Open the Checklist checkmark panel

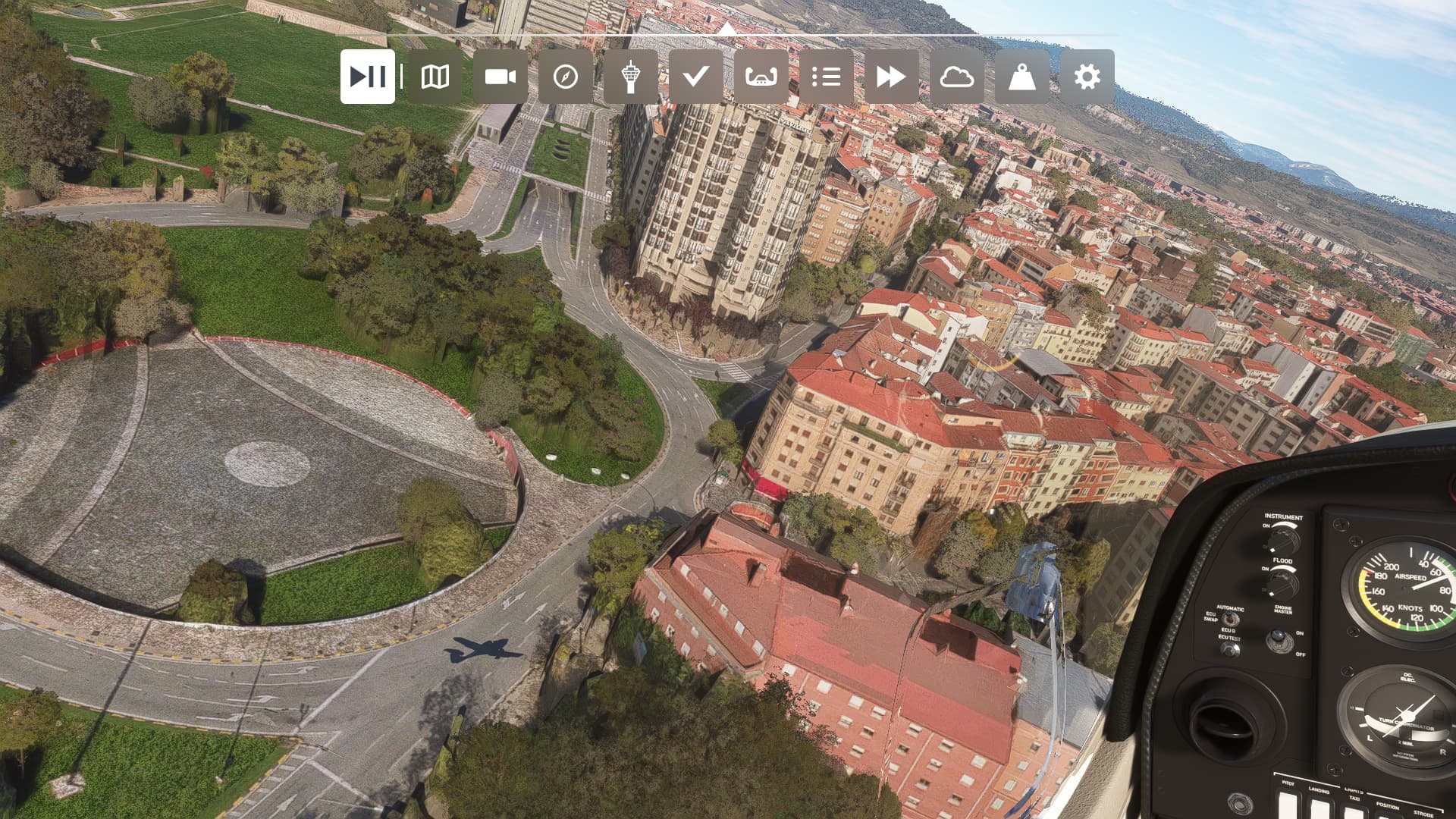pos(695,77)
